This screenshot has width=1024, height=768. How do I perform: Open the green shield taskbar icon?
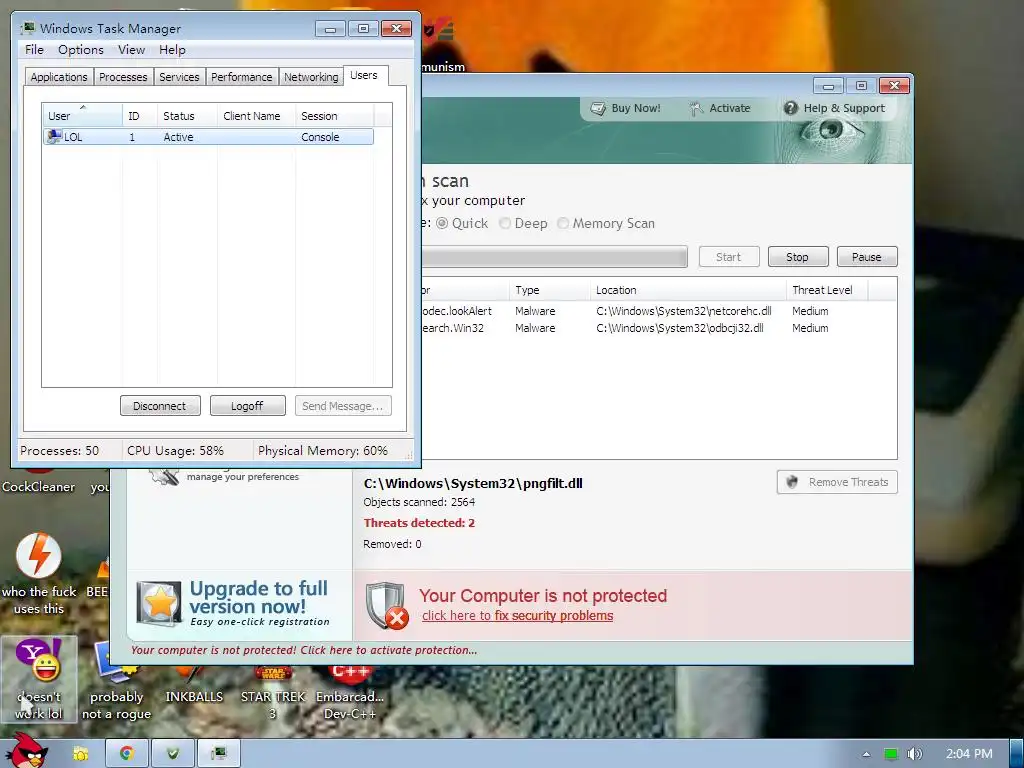tap(173, 754)
